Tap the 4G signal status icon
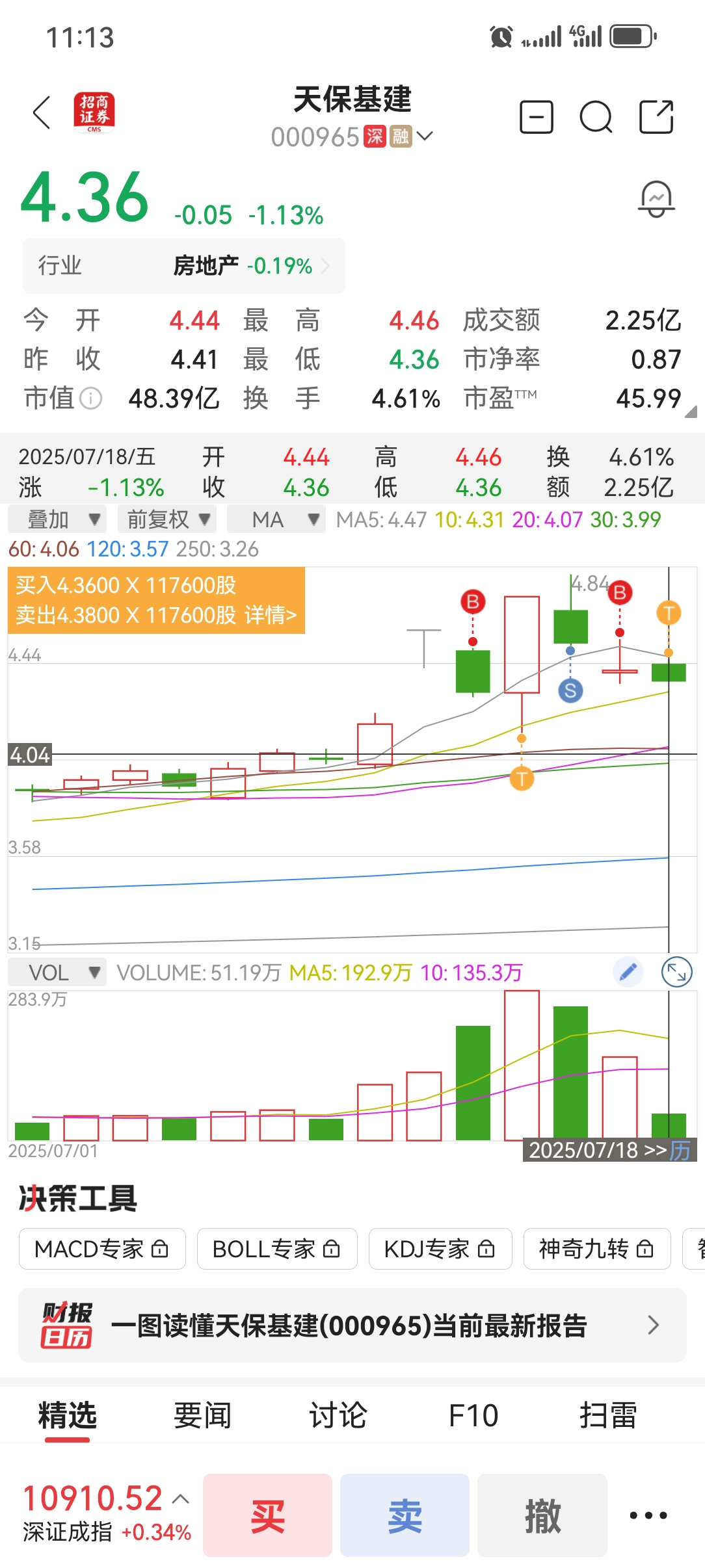Viewport: 705px width, 1568px height. tap(585, 36)
